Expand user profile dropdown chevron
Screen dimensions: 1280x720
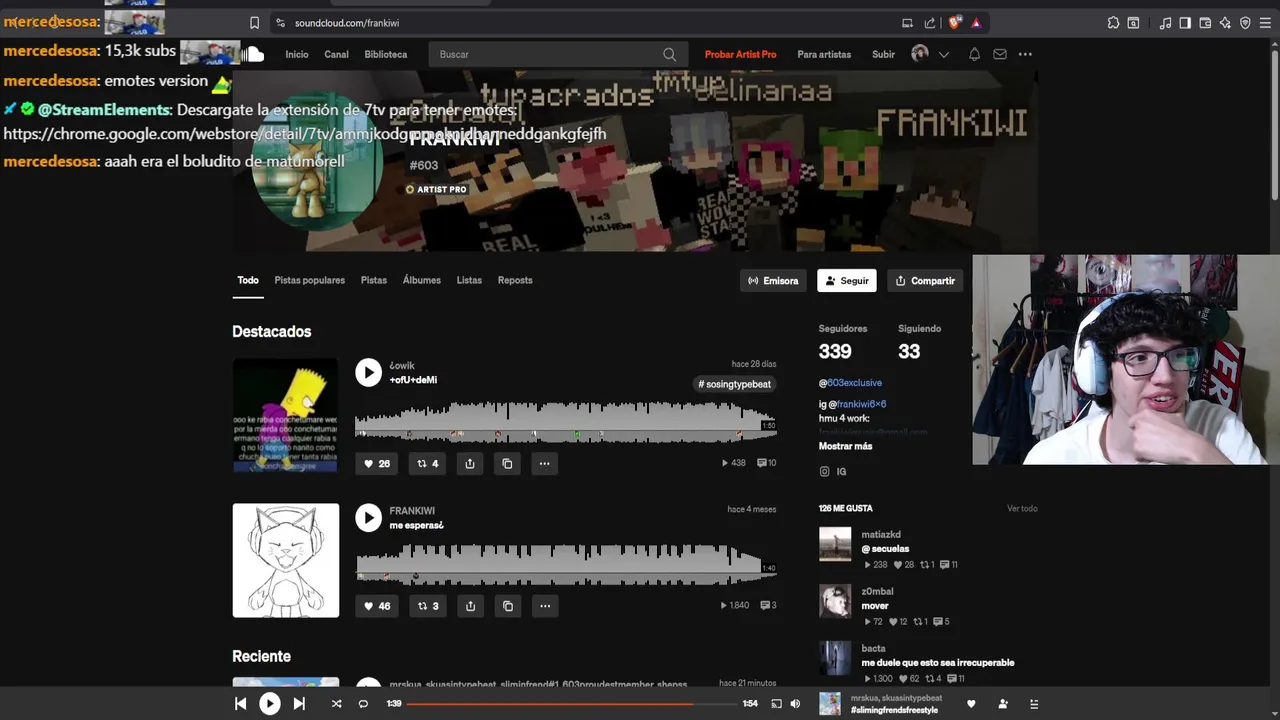coord(943,54)
